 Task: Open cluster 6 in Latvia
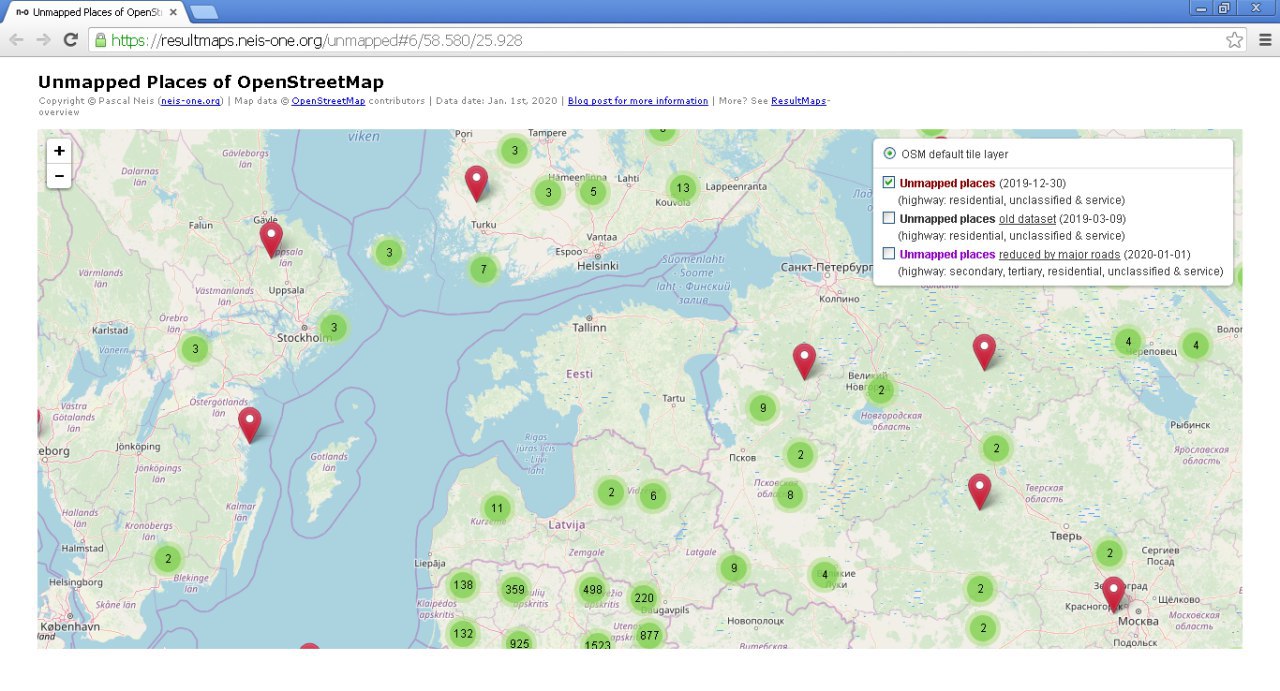coord(652,495)
